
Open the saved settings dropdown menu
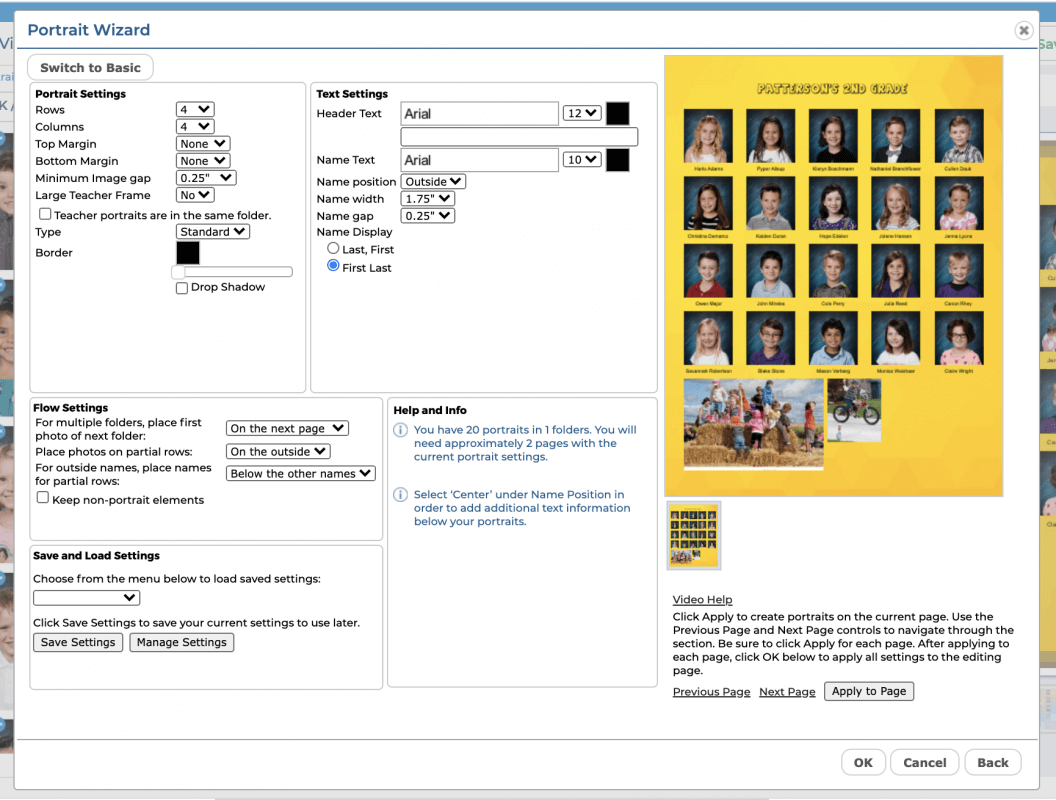86,598
